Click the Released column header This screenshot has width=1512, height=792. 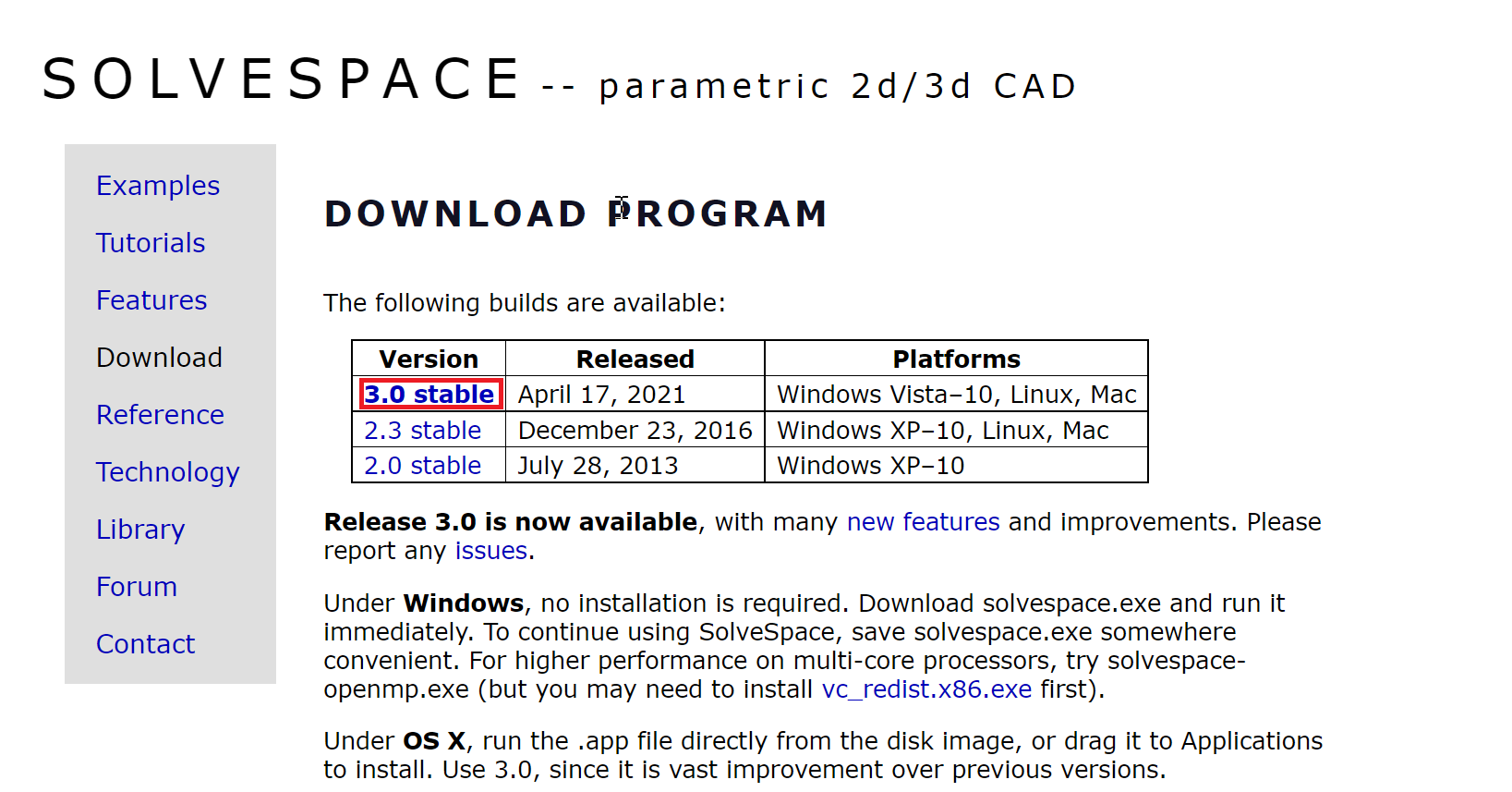click(x=635, y=359)
